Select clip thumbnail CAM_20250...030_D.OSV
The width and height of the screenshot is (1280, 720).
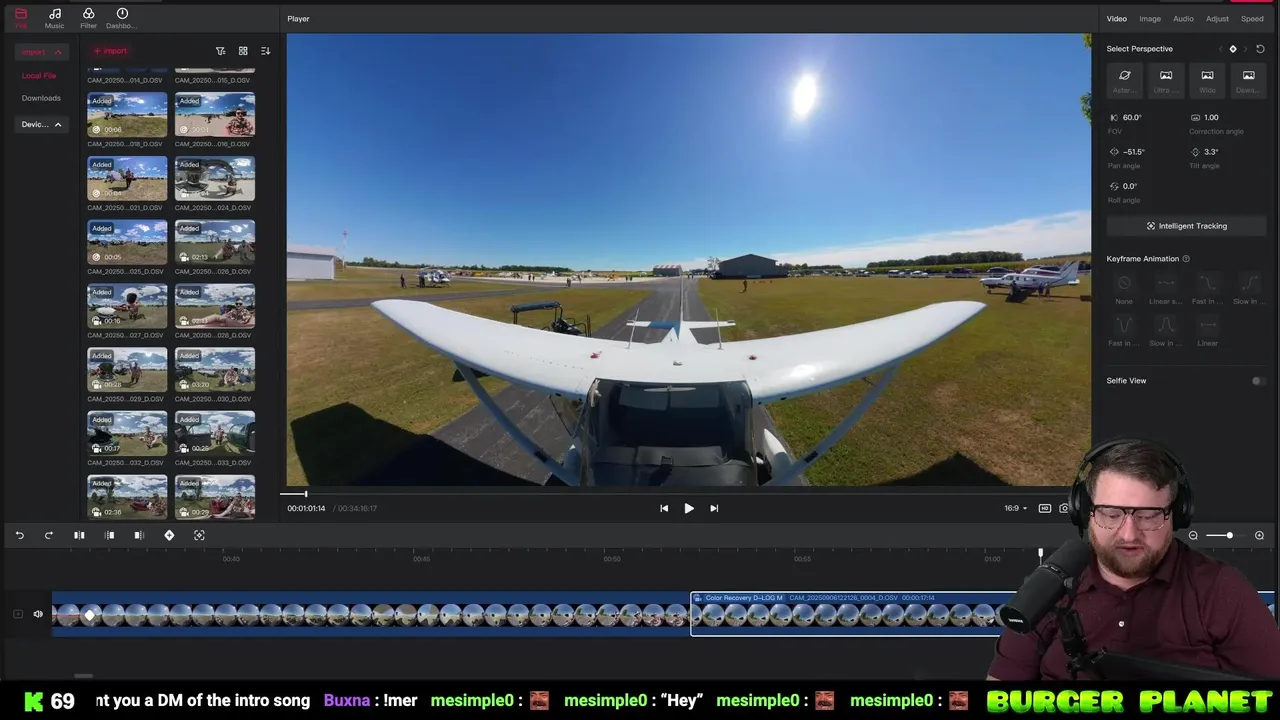pos(215,370)
